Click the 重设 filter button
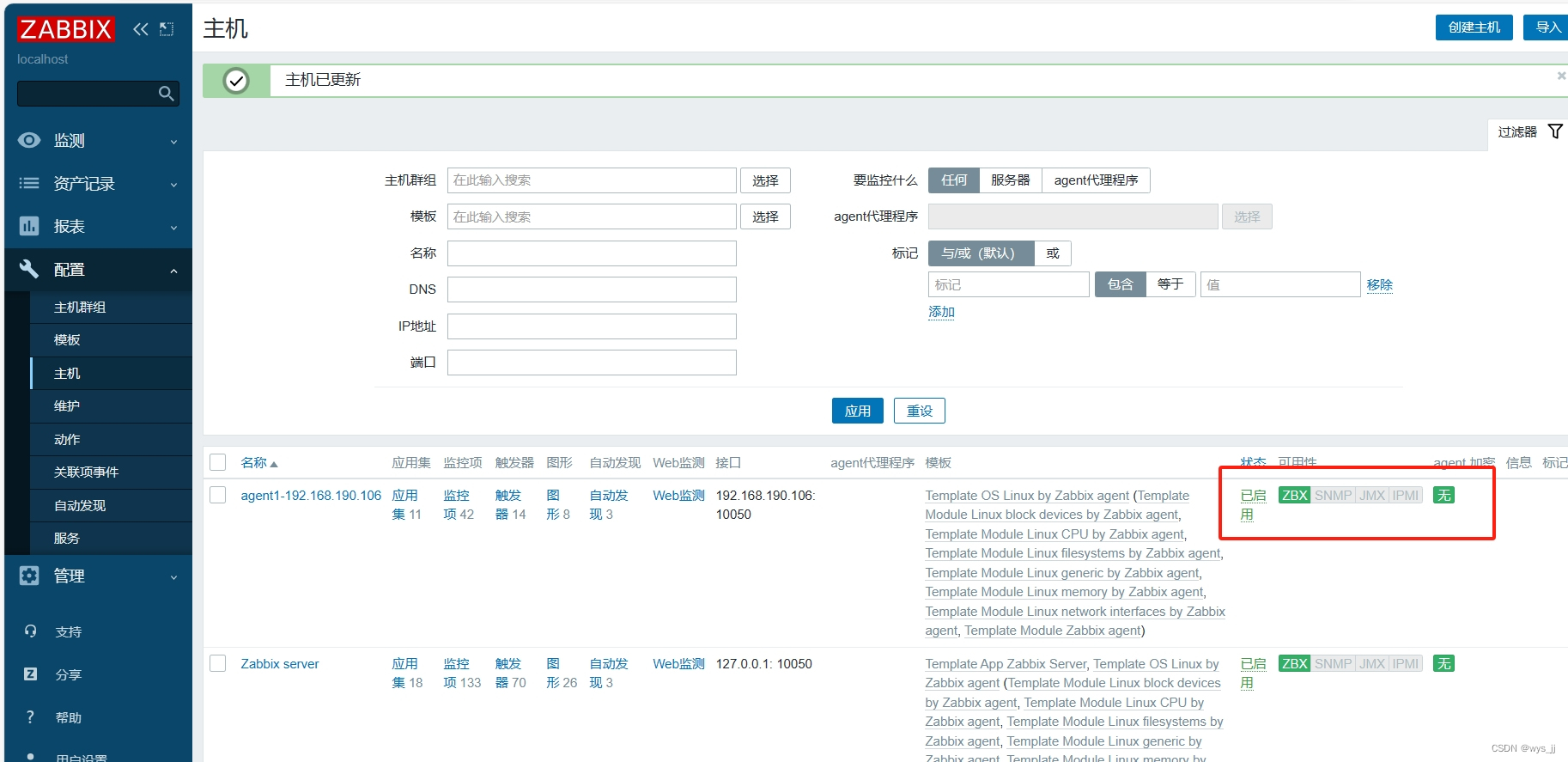This screenshot has height=762, width=1568. pos(920,411)
